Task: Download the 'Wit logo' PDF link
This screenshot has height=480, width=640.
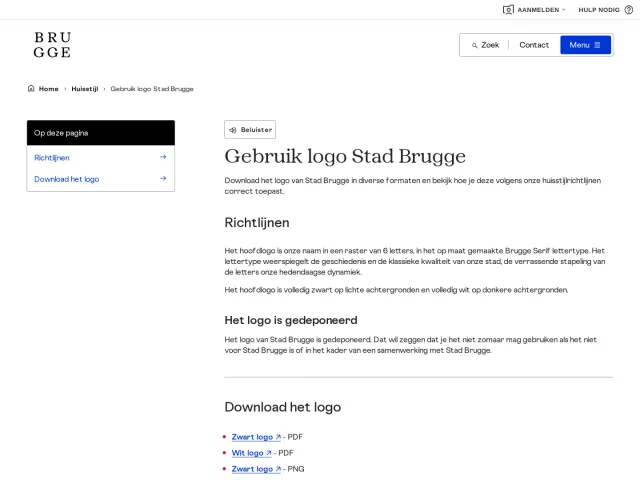Action: click(x=251, y=453)
